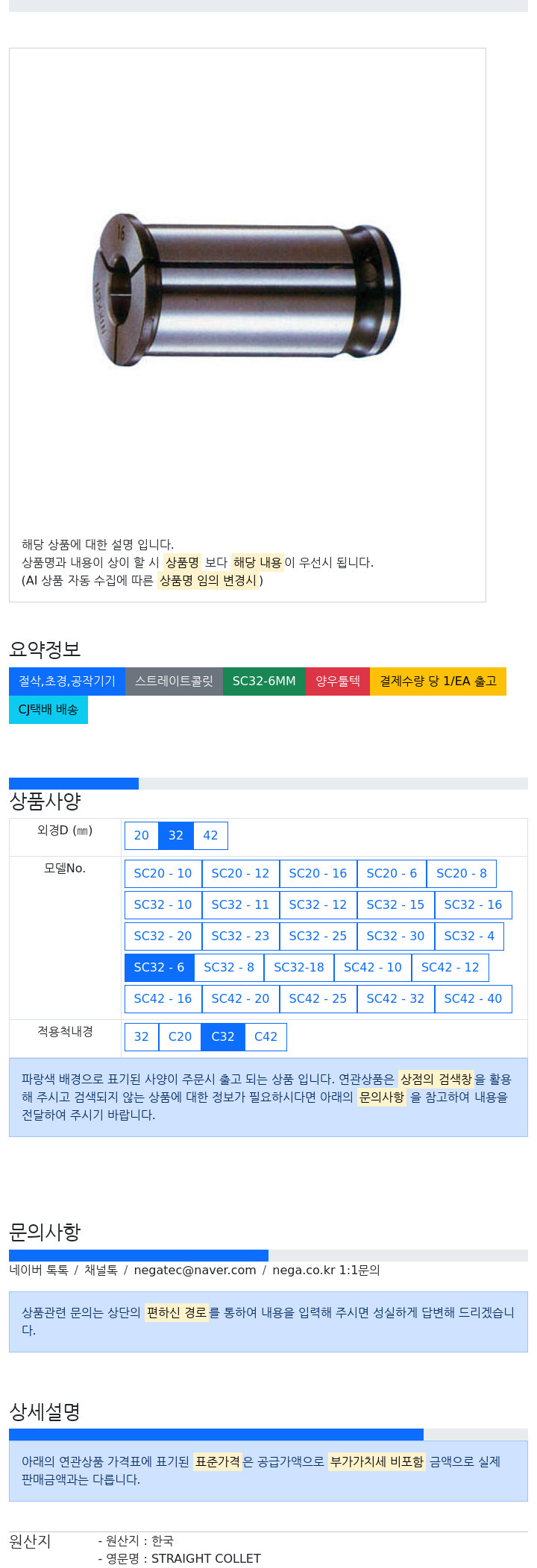
Task: Select model SC20 - 10
Action: pos(163,874)
